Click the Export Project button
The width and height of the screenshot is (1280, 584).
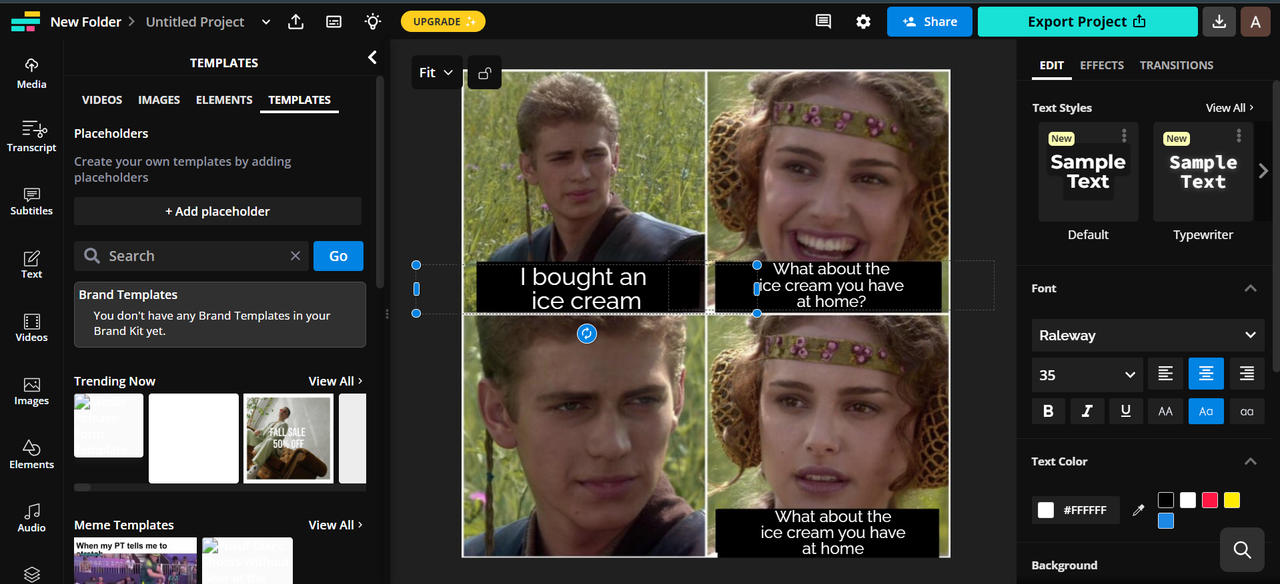(x=1087, y=21)
